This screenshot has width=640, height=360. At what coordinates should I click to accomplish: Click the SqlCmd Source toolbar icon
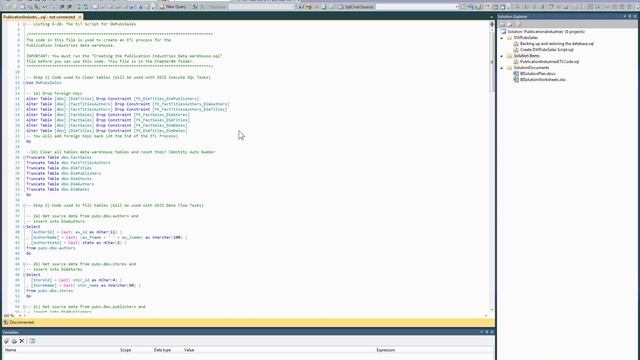340,7
